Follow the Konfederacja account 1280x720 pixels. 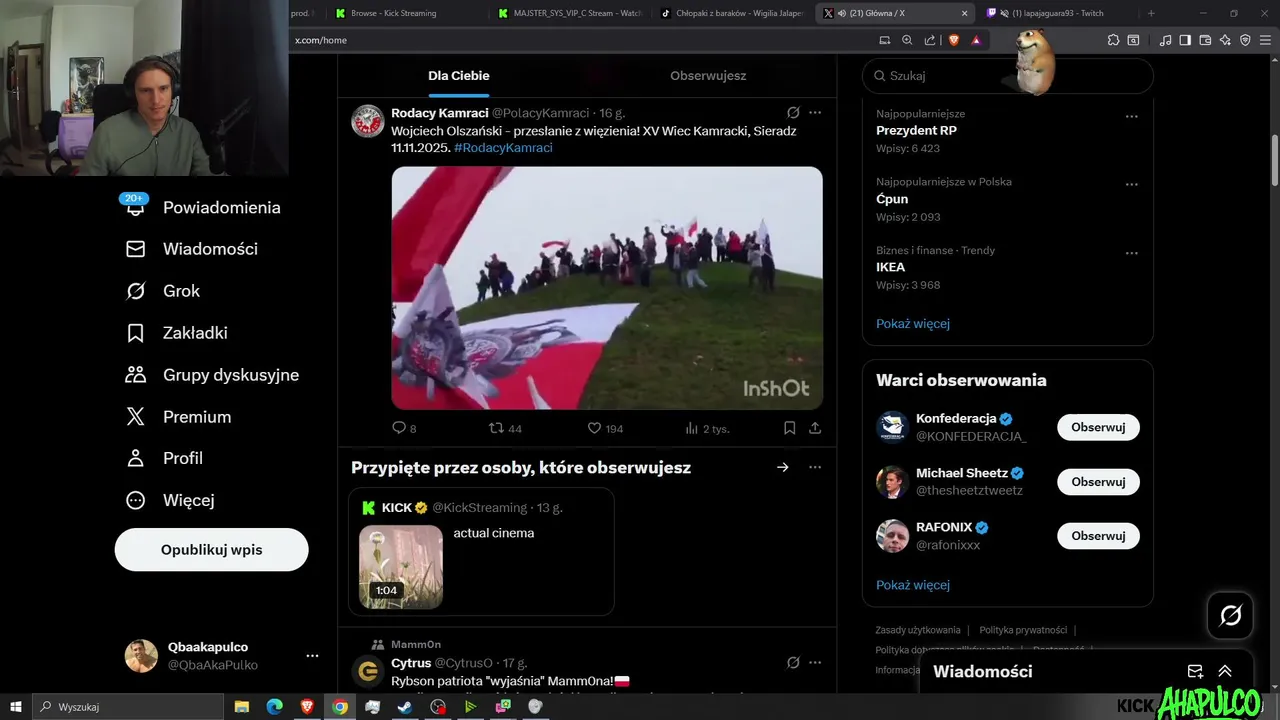(1098, 427)
